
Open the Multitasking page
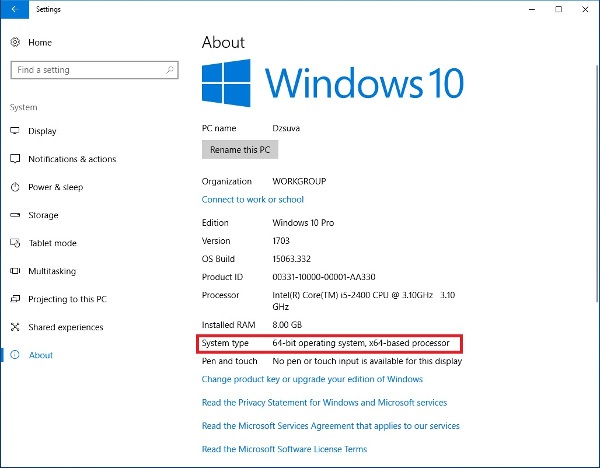(x=52, y=271)
